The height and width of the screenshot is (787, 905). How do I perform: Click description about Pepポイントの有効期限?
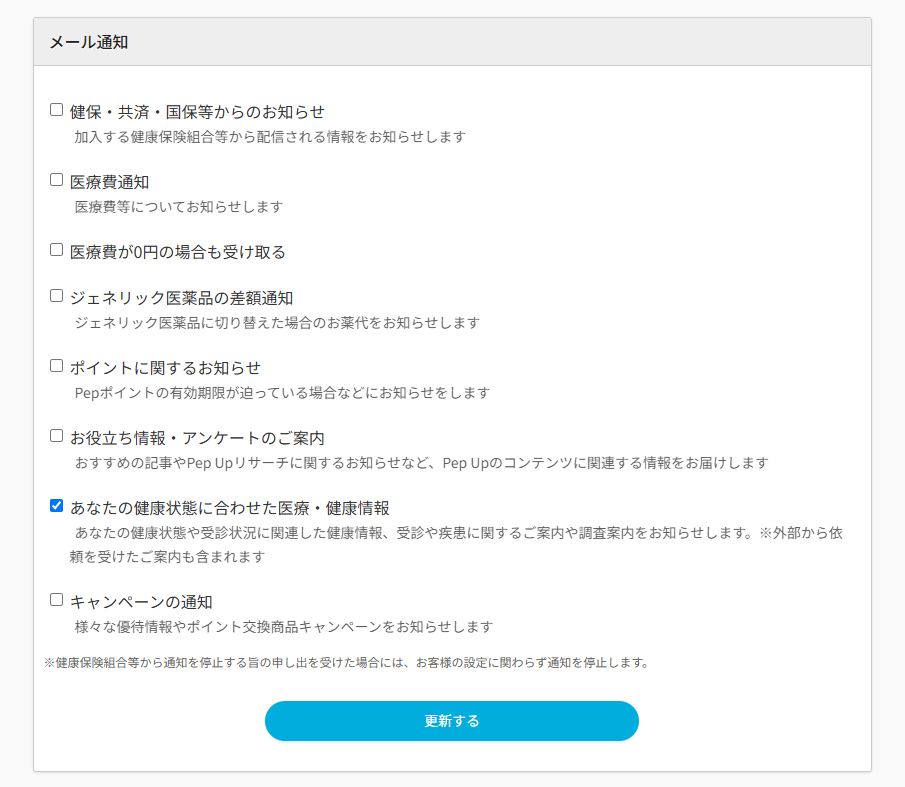pos(282,393)
